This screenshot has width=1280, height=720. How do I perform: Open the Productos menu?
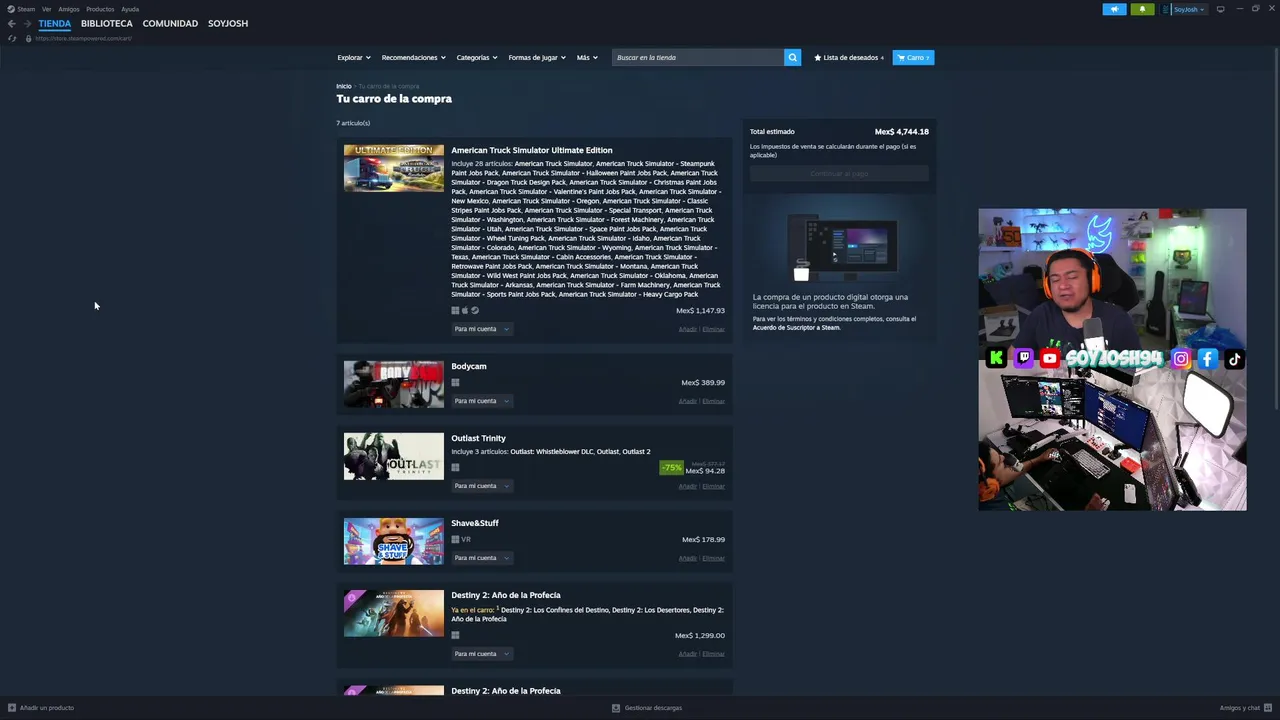(100, 9)
